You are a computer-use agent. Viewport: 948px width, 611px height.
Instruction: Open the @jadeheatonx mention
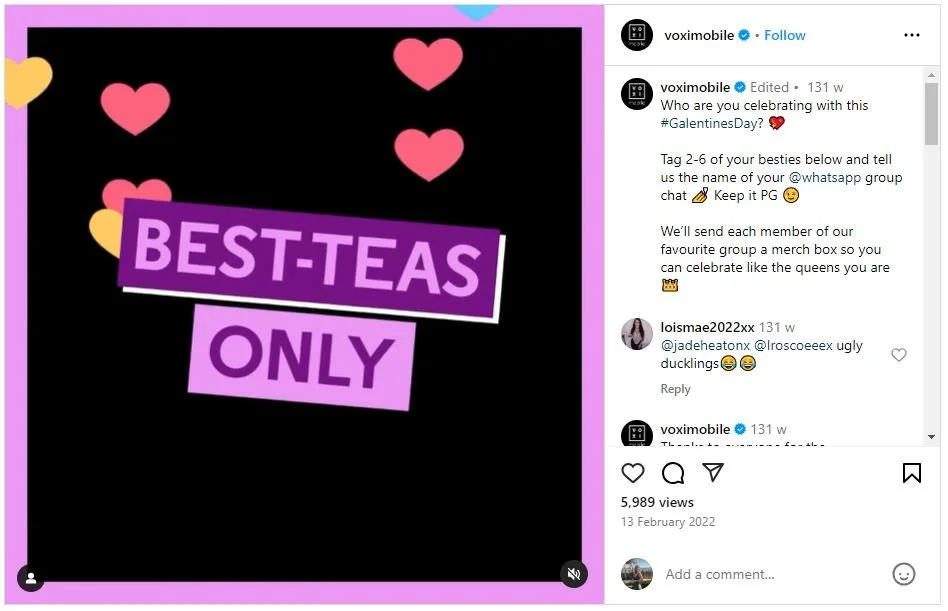point(705,346)
